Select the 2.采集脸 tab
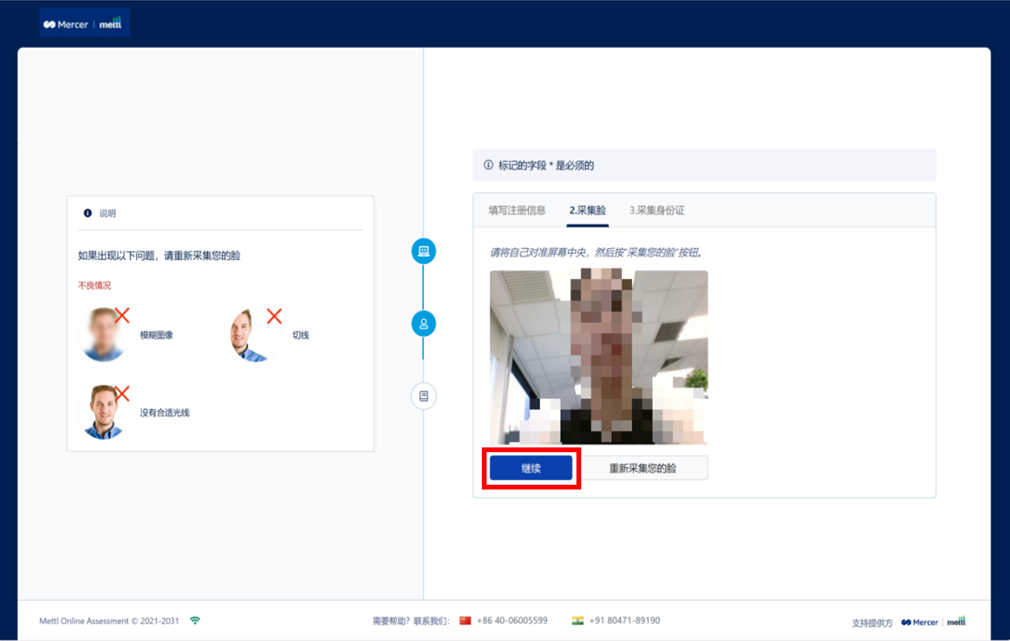The height and width of the screenshot is (641, 1010). pyautogui.click(x=587, y=210)
